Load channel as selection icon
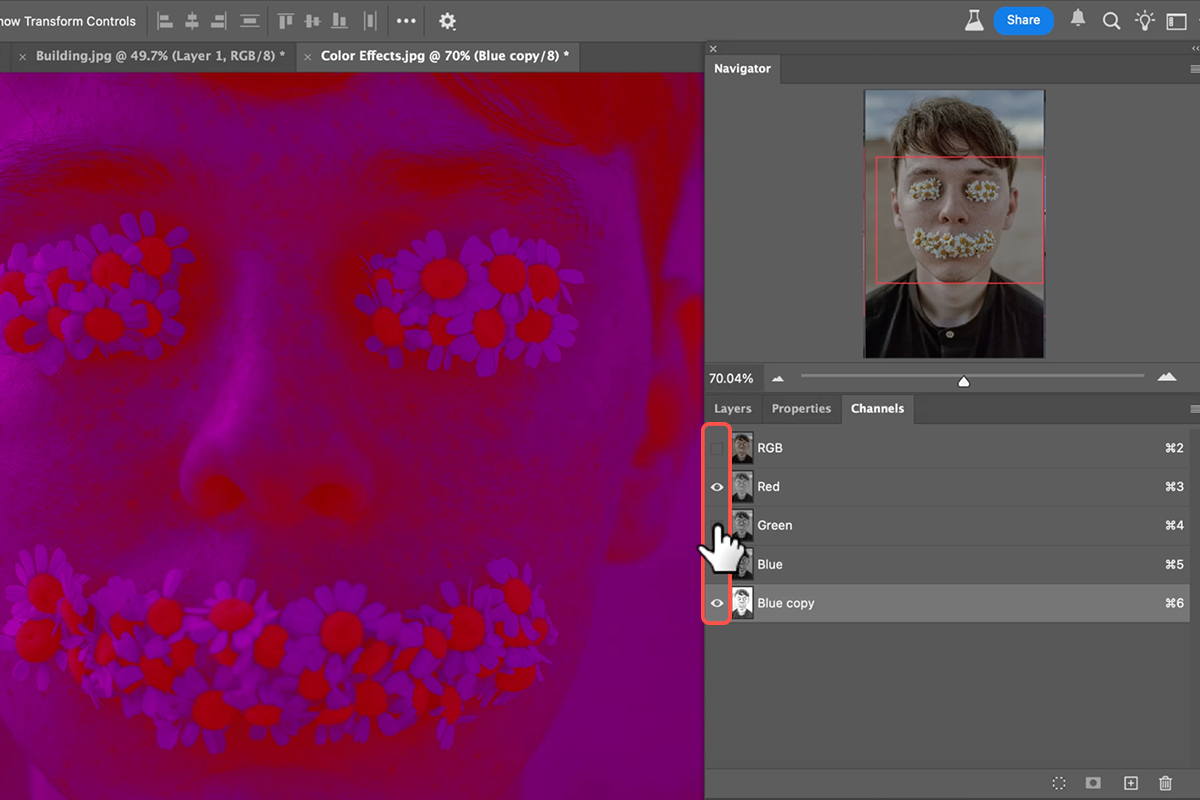Image resolution: width=1200 pixels, height=800 pixels. tap(1059, 783)
